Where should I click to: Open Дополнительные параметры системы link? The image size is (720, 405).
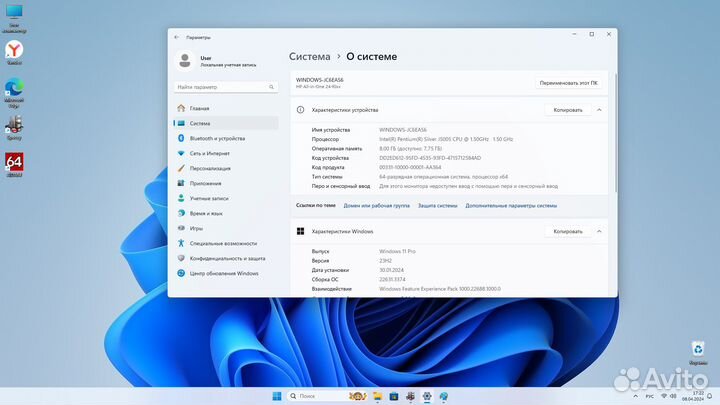point(511,206)
